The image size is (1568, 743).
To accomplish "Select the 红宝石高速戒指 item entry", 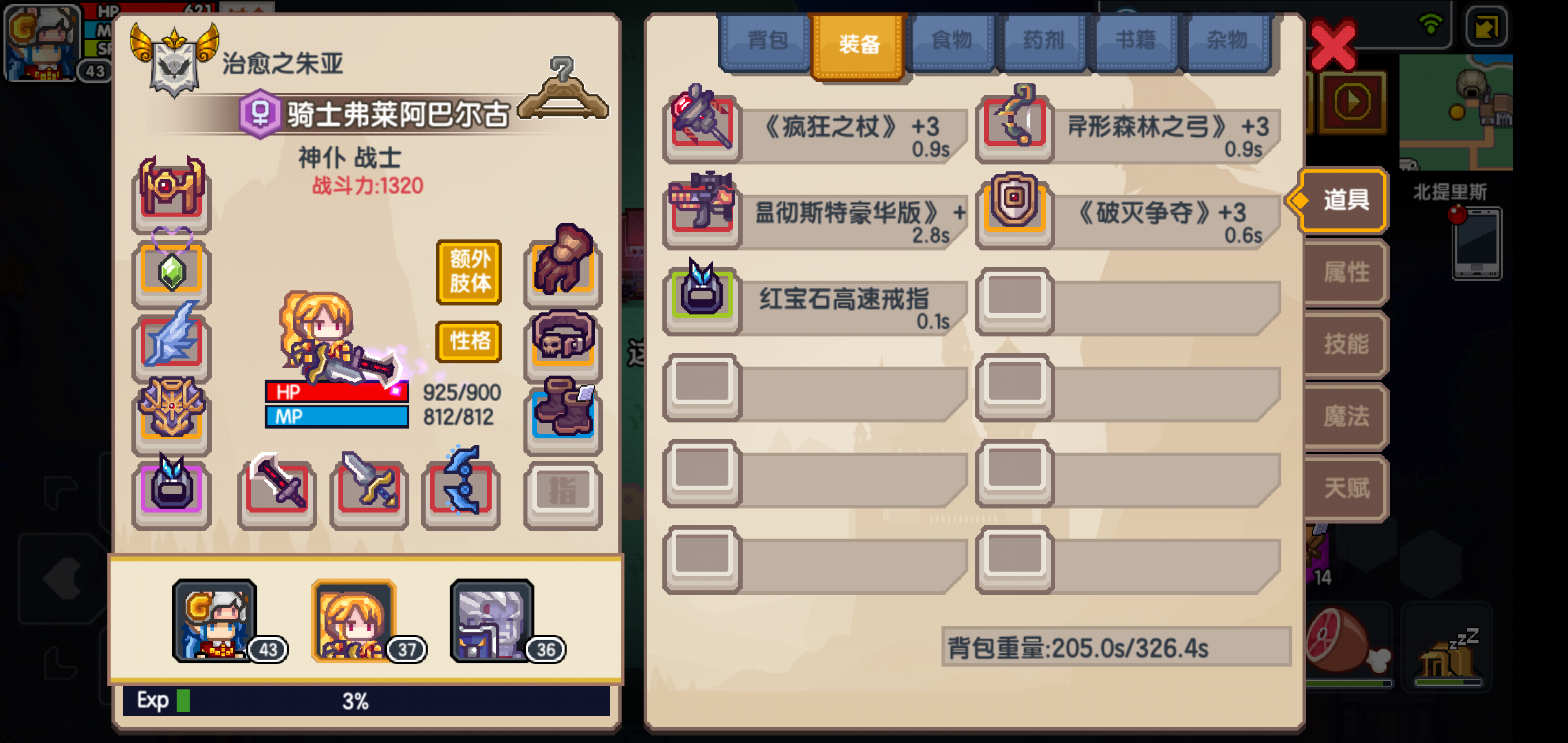I will pos(815,300).
